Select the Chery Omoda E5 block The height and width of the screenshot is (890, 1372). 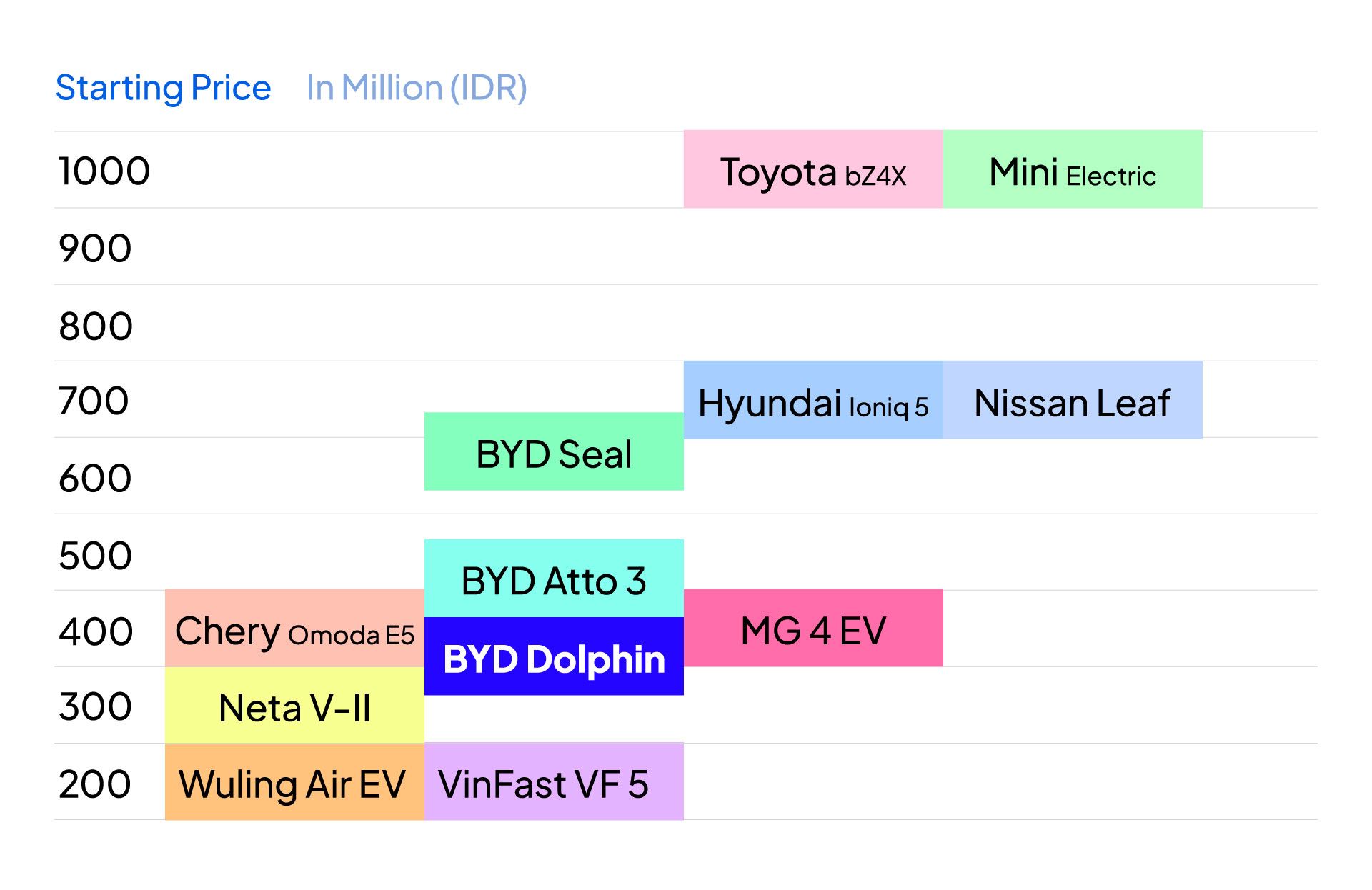294,628
